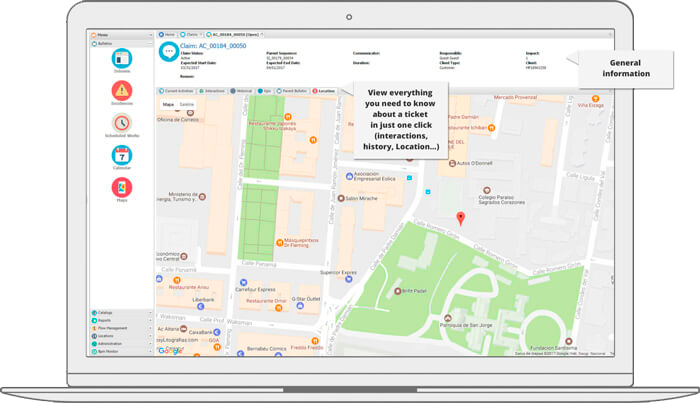700x403 pixels.
Task: Open the Maps sidebar icon
Action: (121, 187)
